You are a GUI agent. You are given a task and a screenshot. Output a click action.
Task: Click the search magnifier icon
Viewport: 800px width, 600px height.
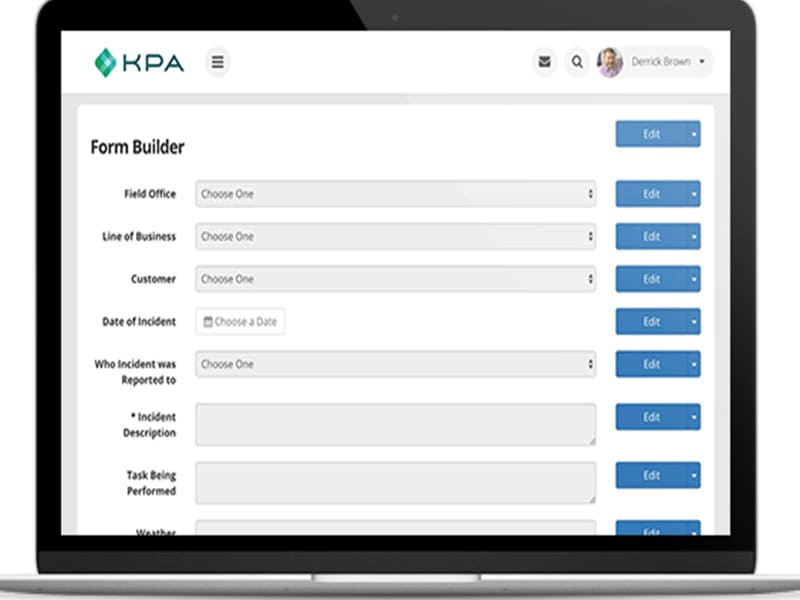pos(577,62)
